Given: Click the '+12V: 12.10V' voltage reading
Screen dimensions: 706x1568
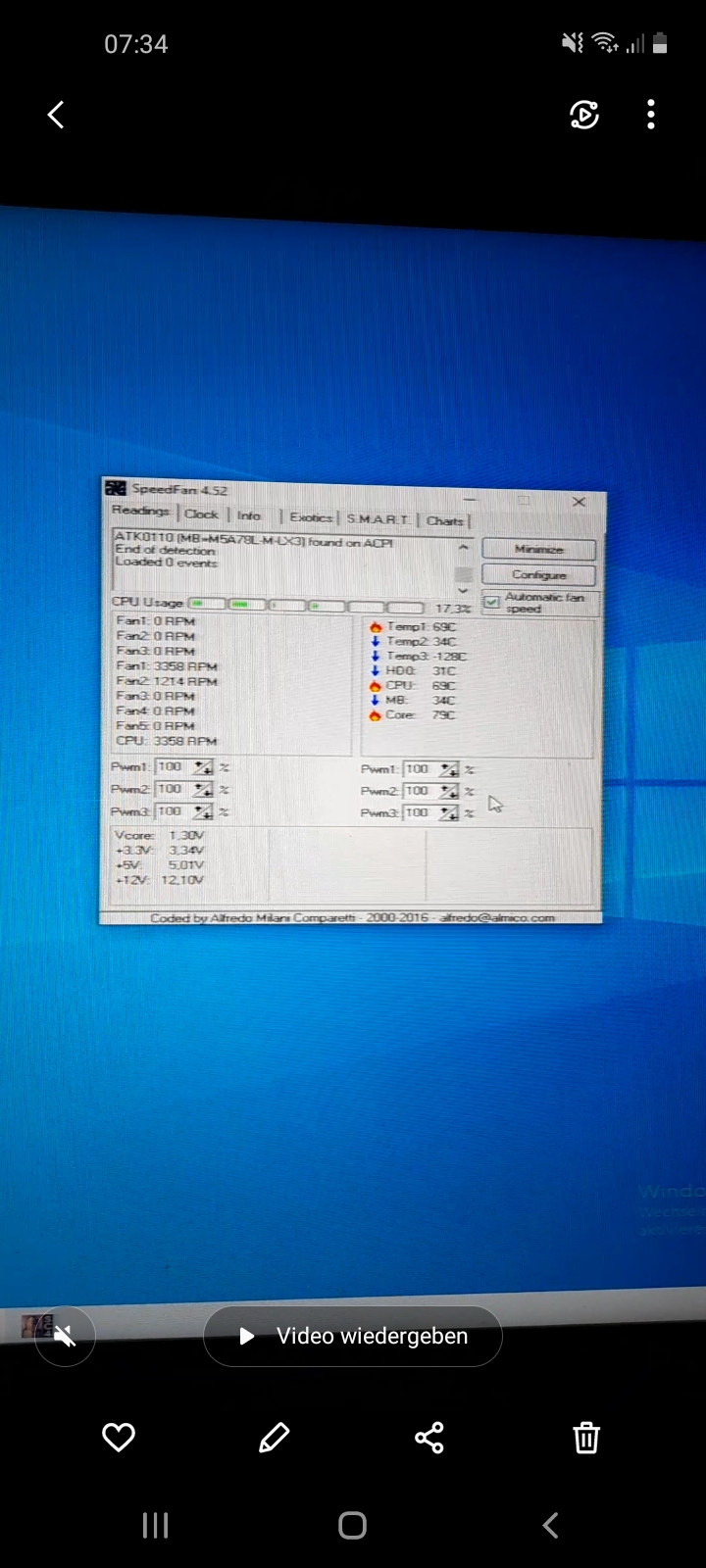Looking at the screenshot, I should pos(159,879).
